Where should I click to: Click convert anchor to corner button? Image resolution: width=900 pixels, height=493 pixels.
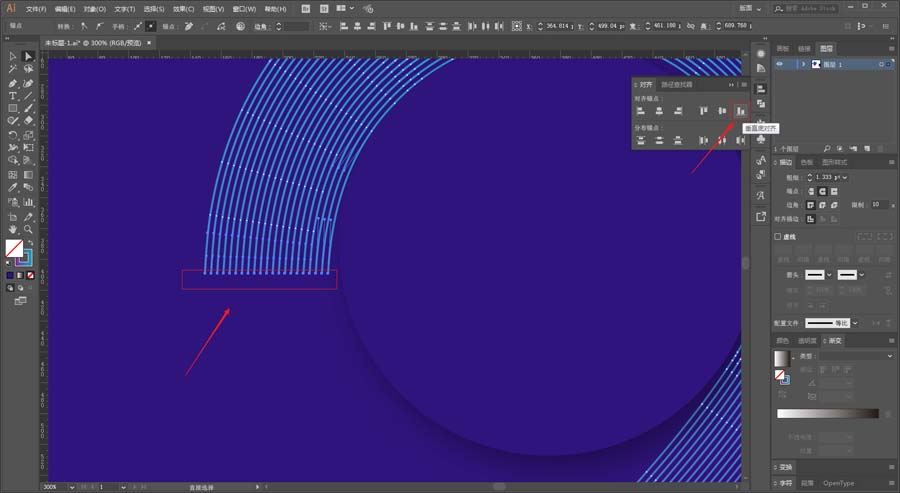click(x=84, y=26)
